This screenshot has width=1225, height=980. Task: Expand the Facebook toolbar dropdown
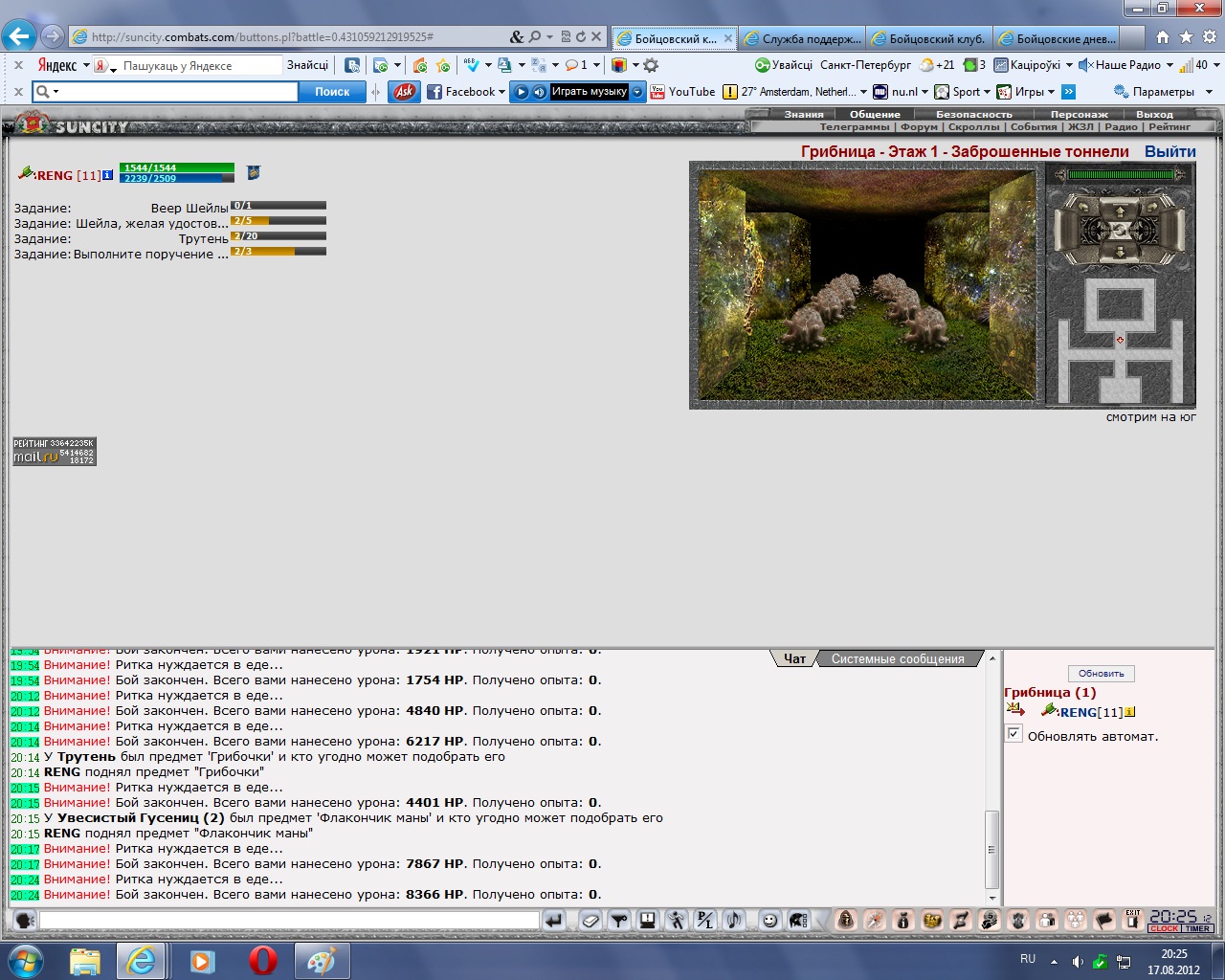[x=501, y=92]
